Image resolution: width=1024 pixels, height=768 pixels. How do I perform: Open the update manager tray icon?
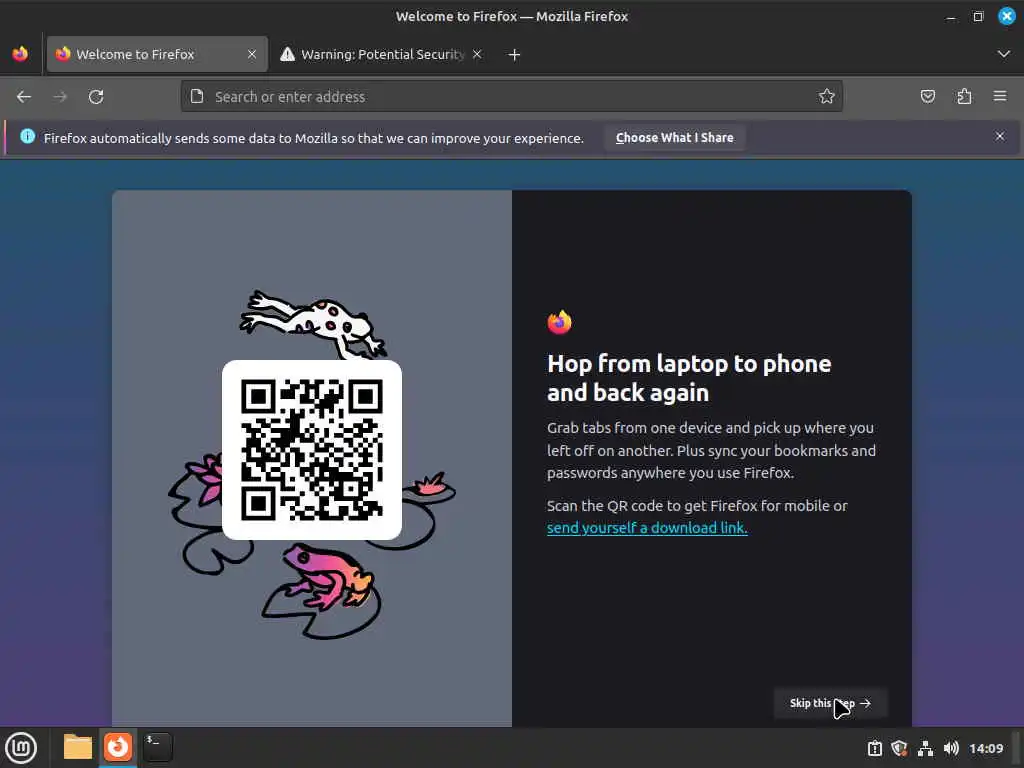coord(874,748)
